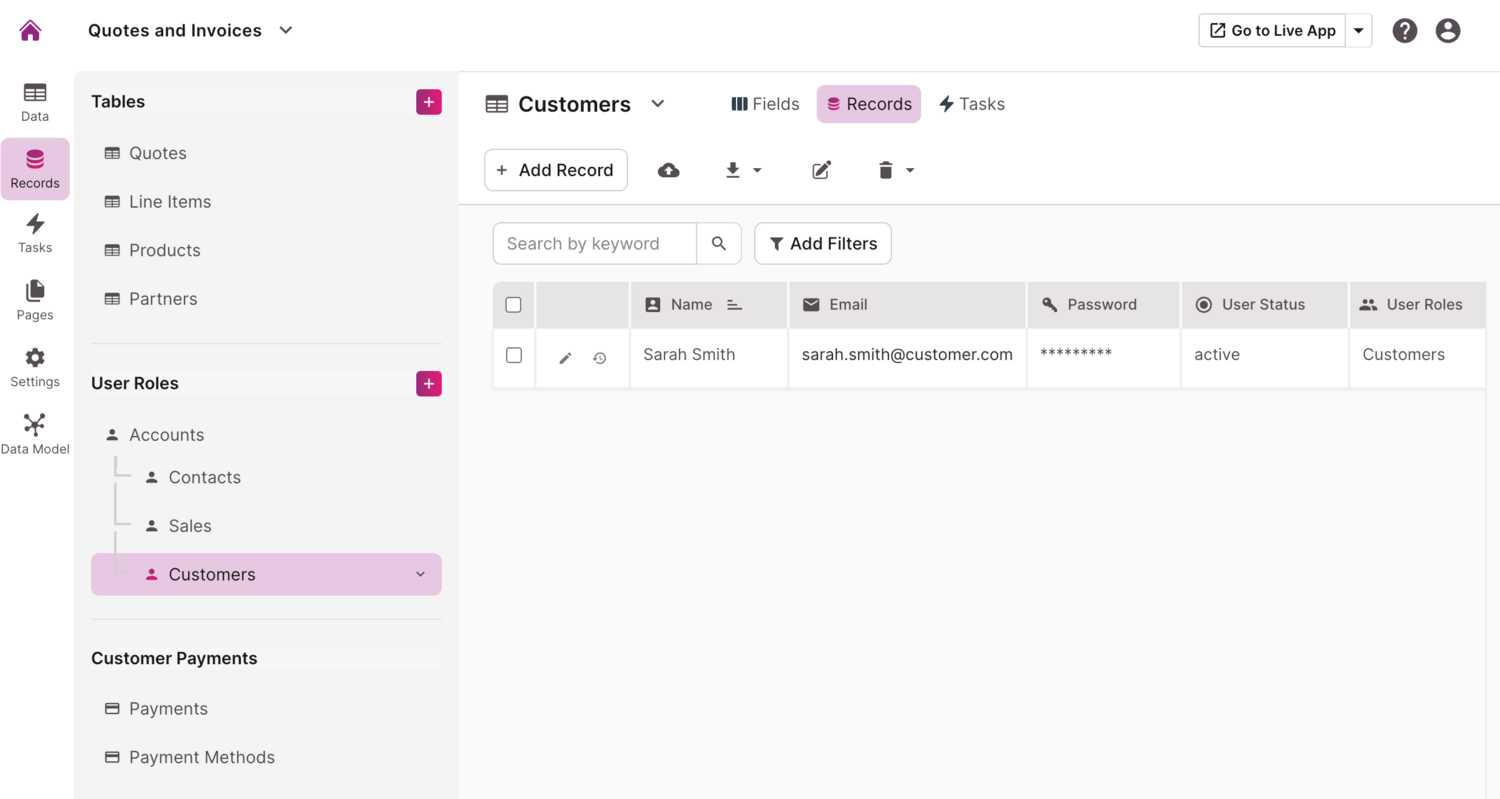Image resolution: width=1500 pixels, height=799 pixels.
Task: Switch to the Fields tab
Action: [x=766, y=104]
